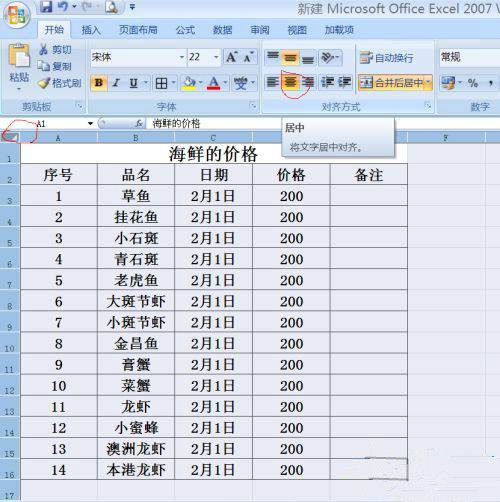The width and height of the screenshot is (500, 502).
Task: Click the increase indent icon
Action: tap(344, 82)
